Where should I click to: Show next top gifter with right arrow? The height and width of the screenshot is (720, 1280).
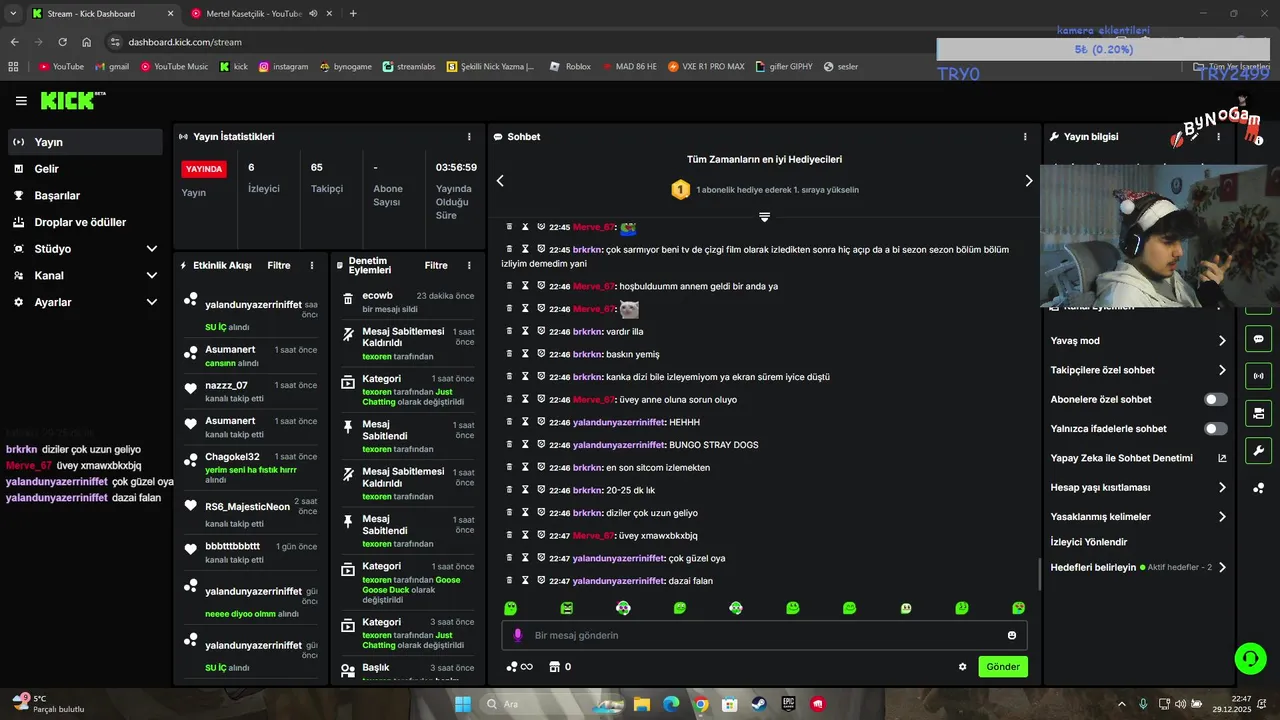(x=1028, y=181)
